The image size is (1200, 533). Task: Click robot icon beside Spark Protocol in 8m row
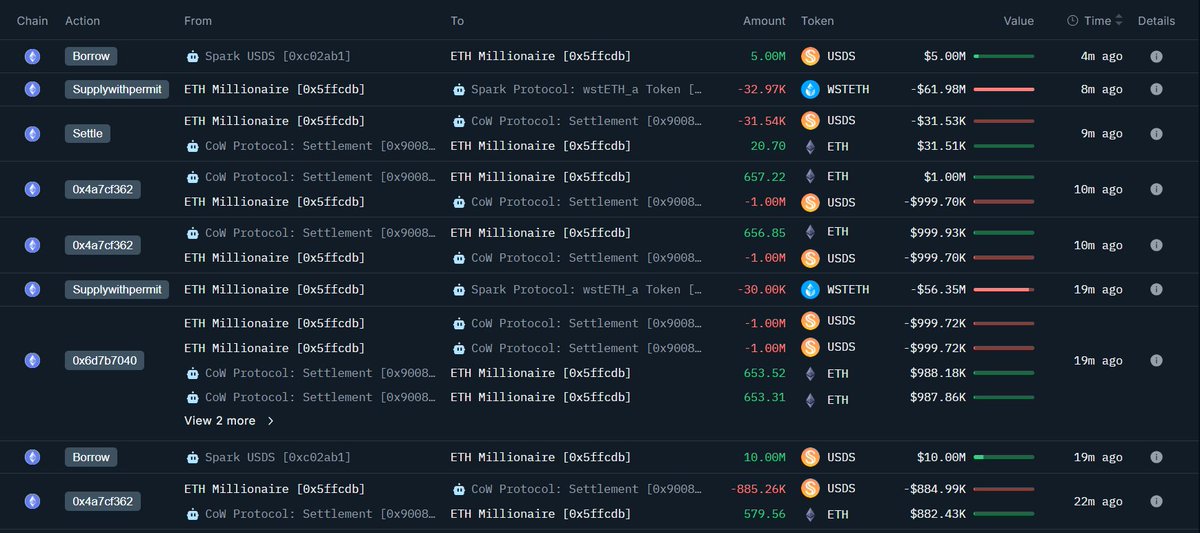[x=459, y=89]
